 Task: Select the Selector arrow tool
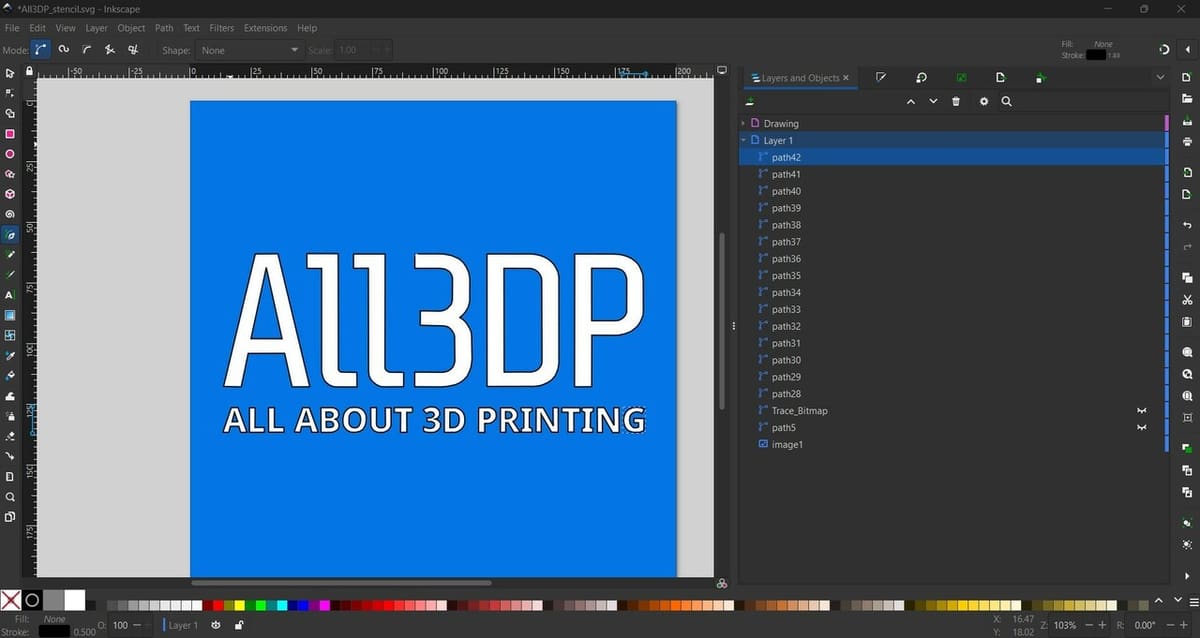pyautogui.click(x=10, y=73)
